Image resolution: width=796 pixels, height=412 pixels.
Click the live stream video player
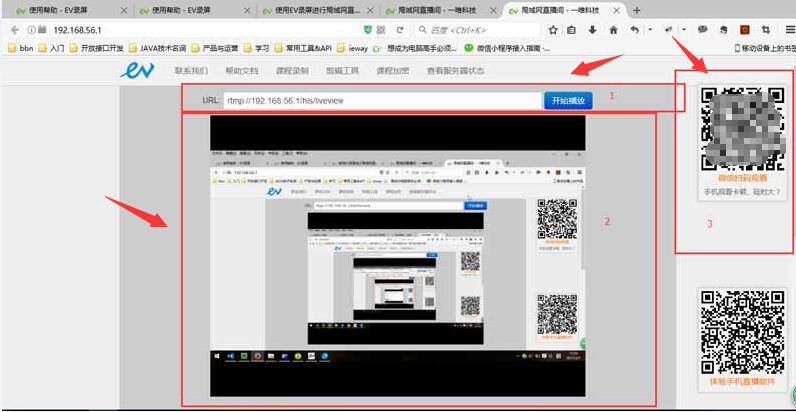pyautogui.click(x=397, y=256)
